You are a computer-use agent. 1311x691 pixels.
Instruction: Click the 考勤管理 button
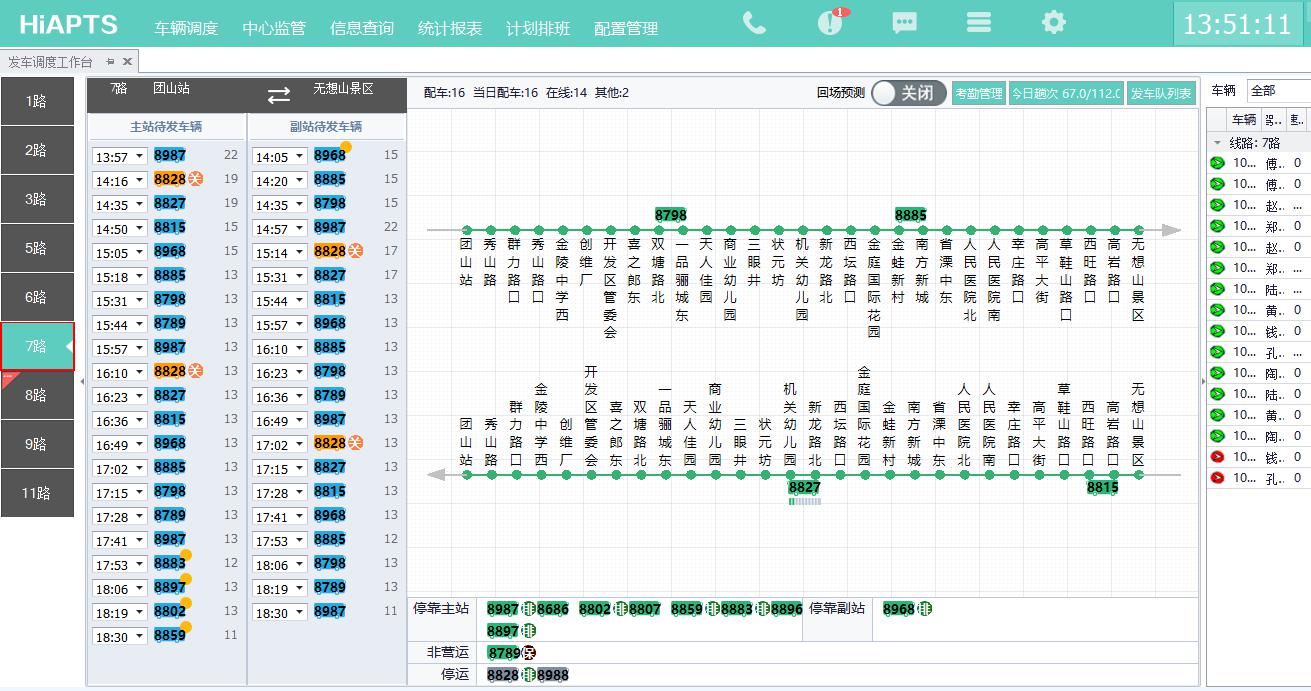tap(978, 94)
